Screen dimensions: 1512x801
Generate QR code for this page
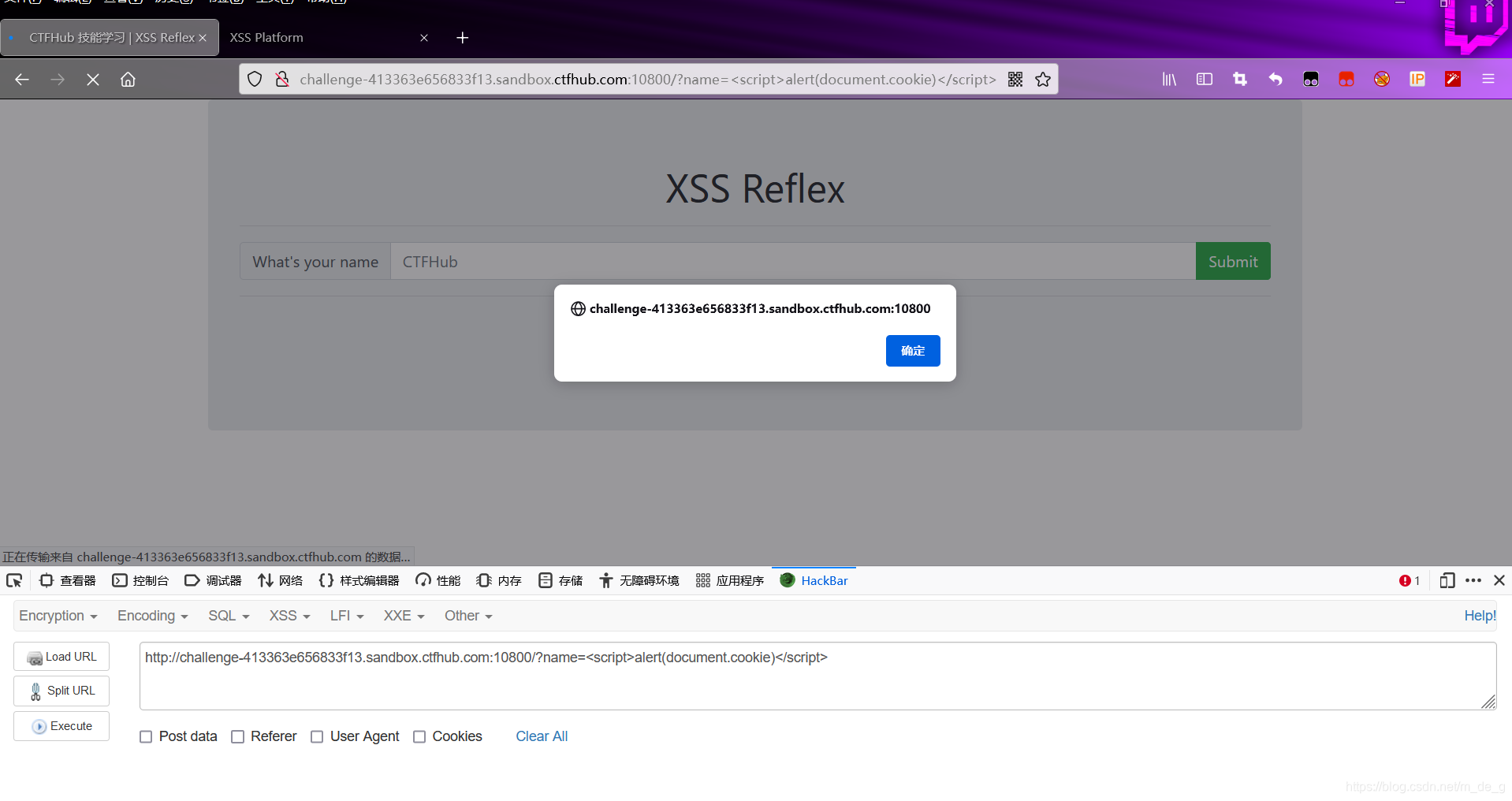coord(1015,80)
